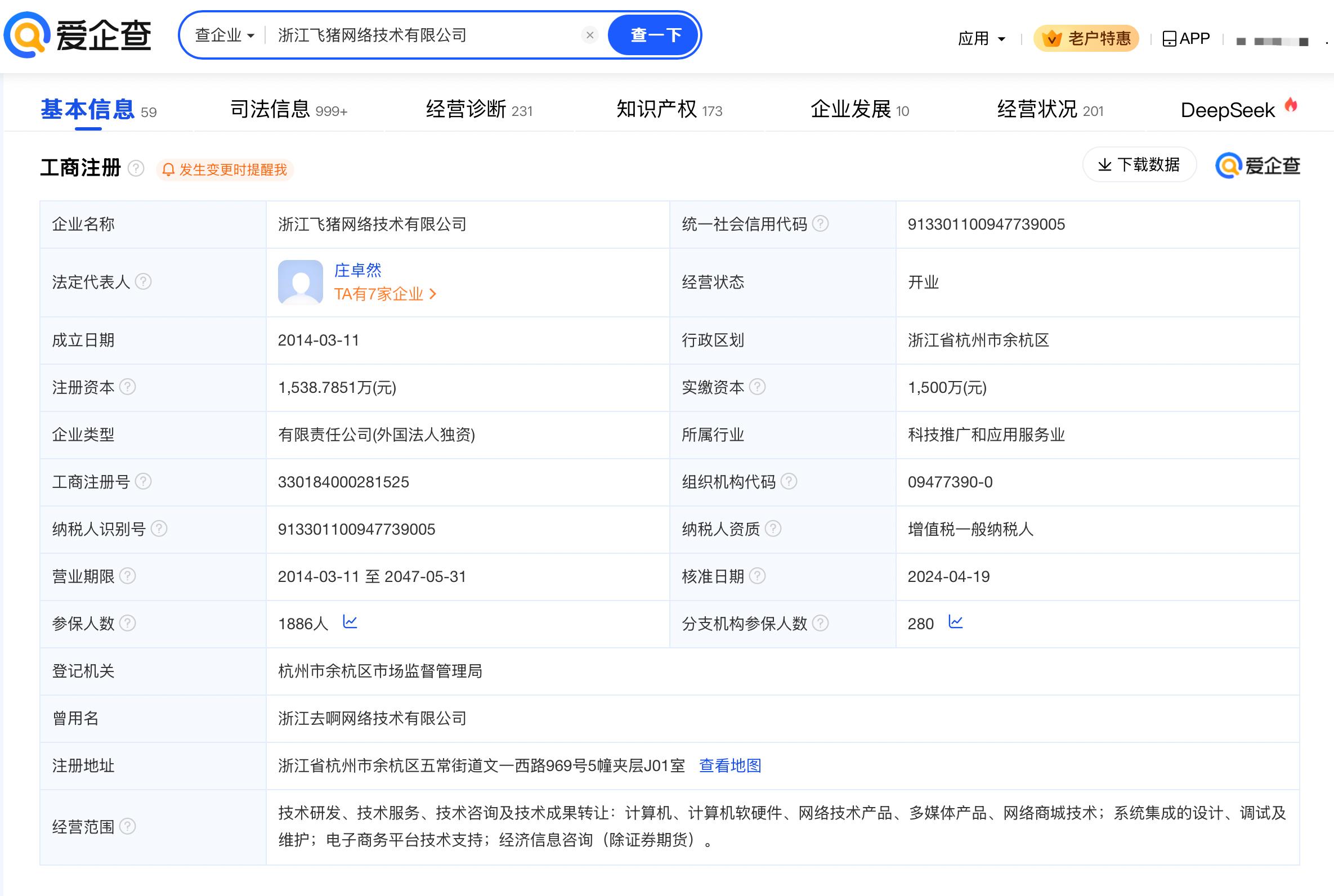Viewport: 1334px width, 896px height.
Task: Open the TA有7家企业 link
Action: pyautogui.click(x=385, y=294)
